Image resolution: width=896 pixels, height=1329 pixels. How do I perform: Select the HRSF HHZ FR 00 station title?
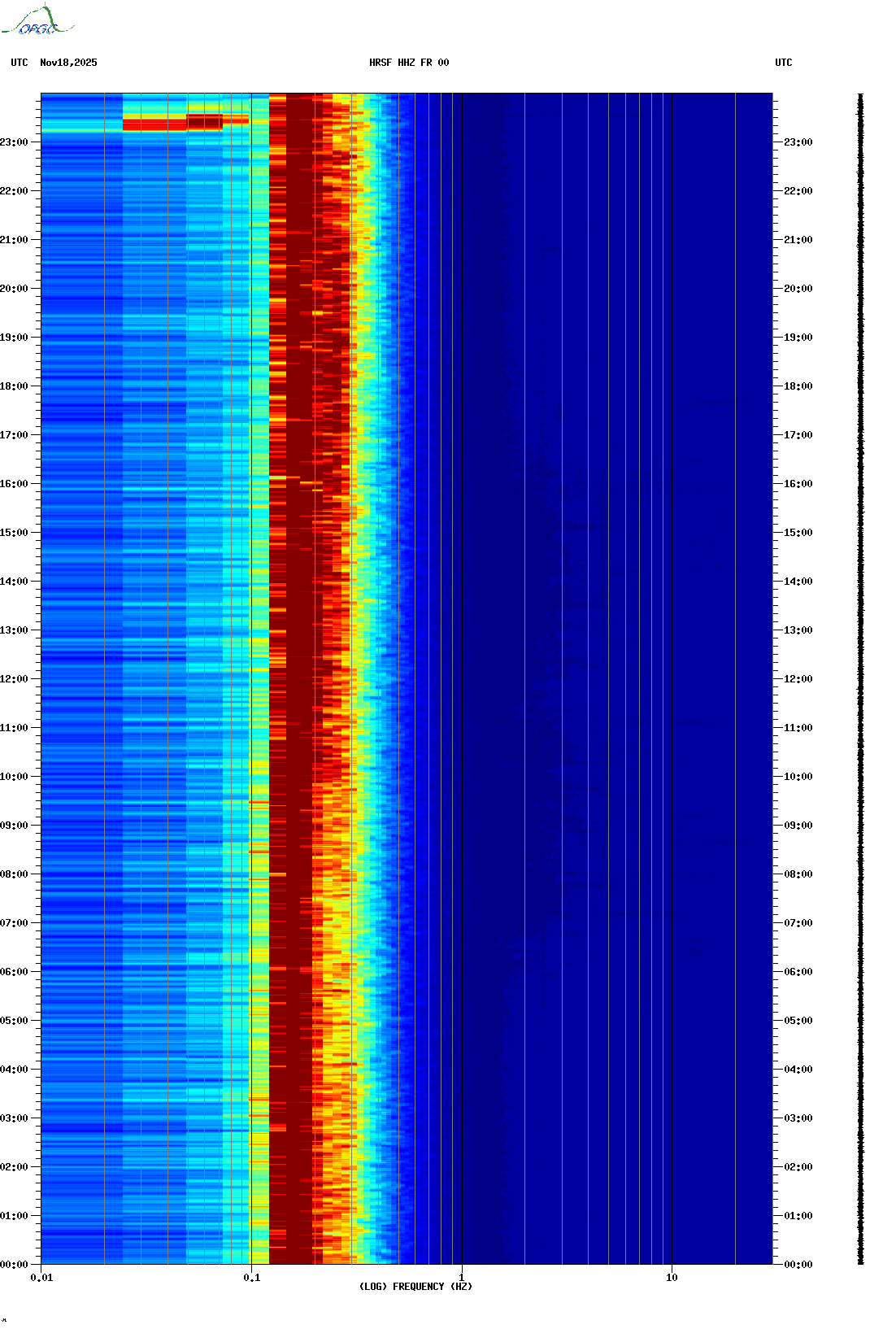(x=409, y=63)
